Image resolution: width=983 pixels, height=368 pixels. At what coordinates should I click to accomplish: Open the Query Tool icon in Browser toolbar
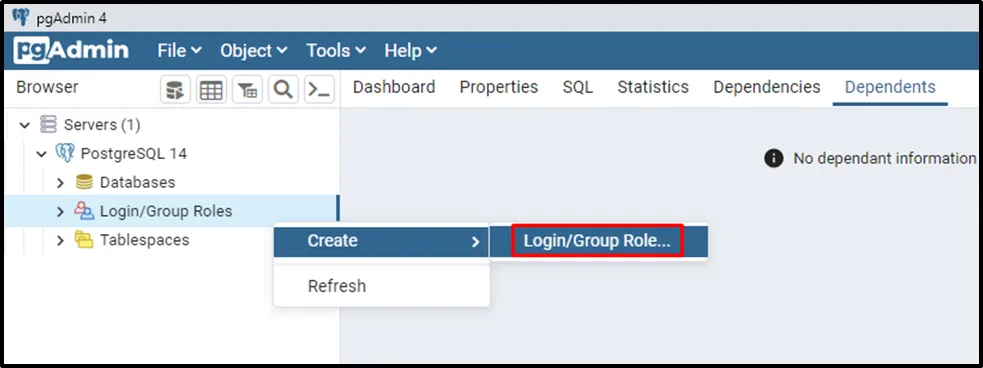point(176,90)
